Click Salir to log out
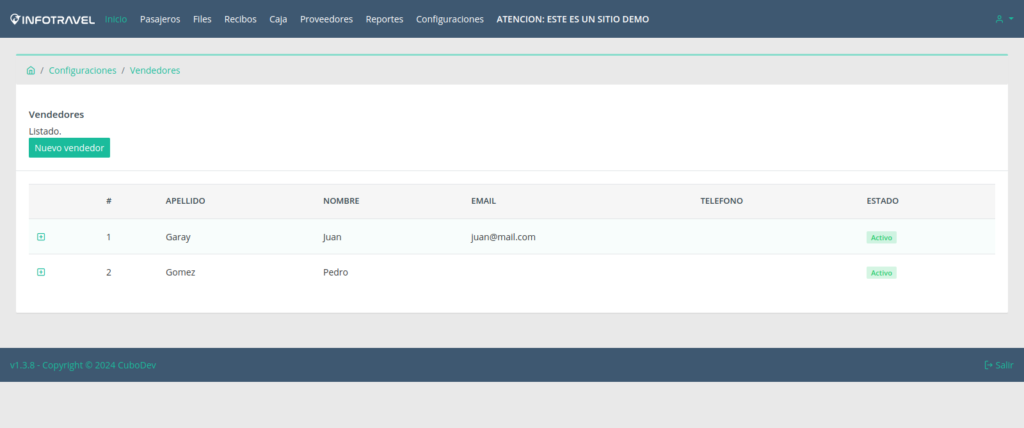This screenshot has height=428, width=1024. (999, 365)
